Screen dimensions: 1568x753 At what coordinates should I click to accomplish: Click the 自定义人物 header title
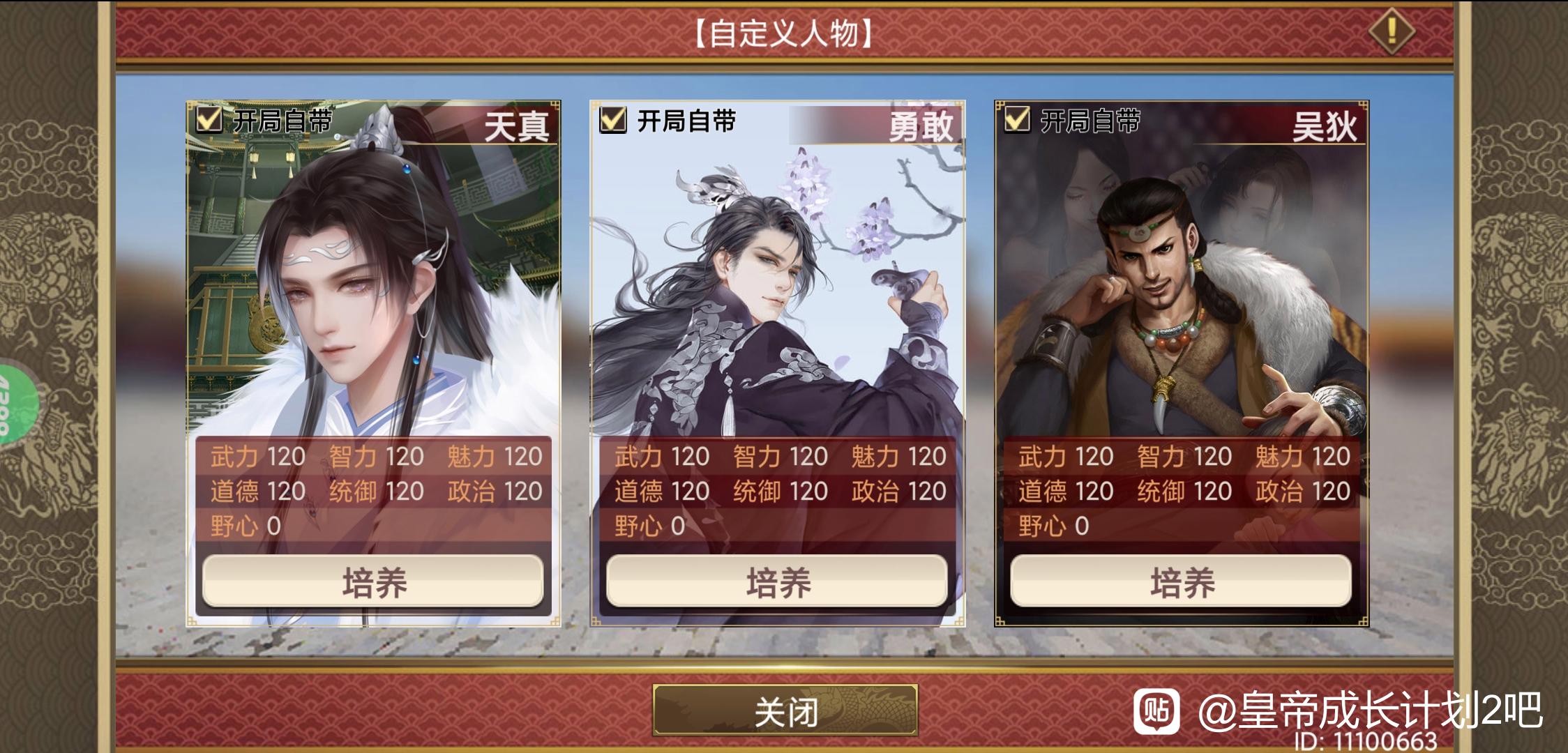click(x=784, y=33)
